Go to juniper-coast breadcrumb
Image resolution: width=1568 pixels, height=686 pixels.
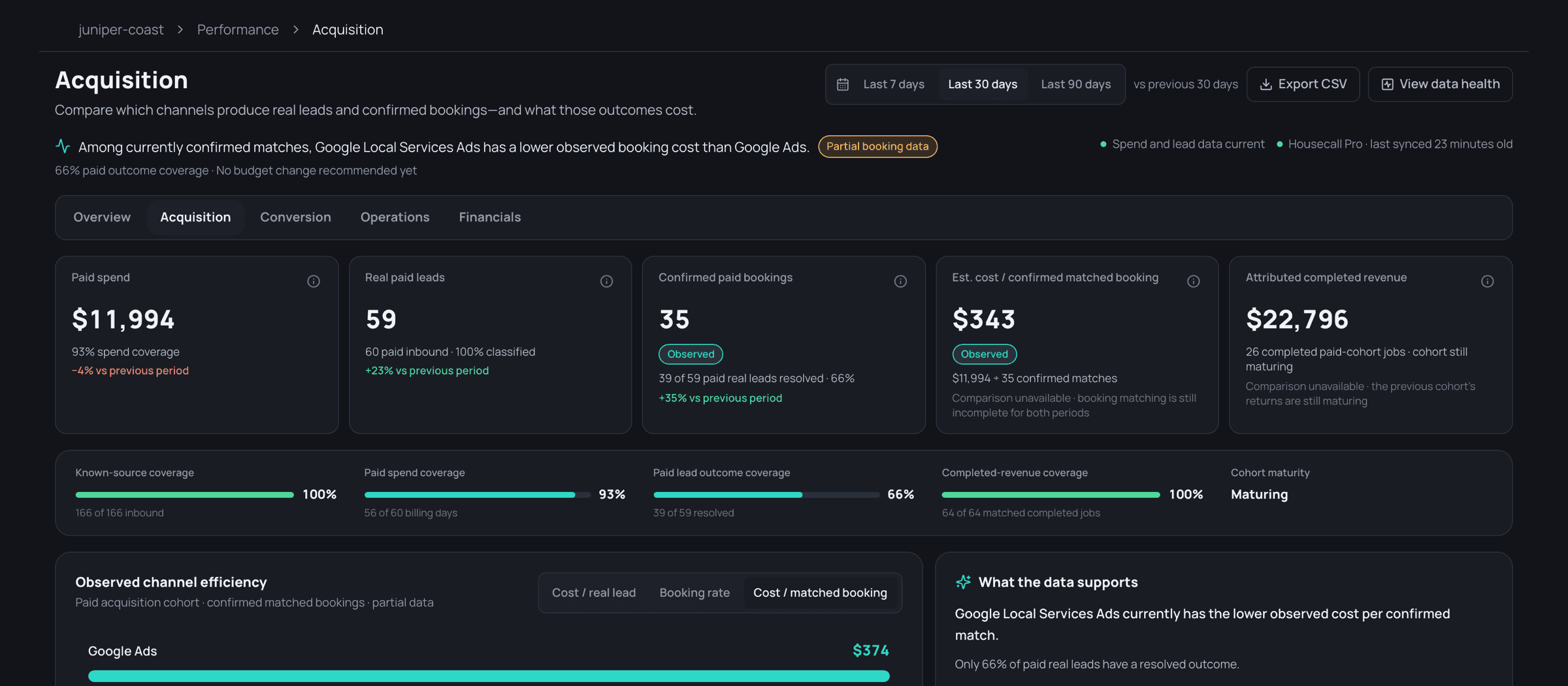pos(121,29)
